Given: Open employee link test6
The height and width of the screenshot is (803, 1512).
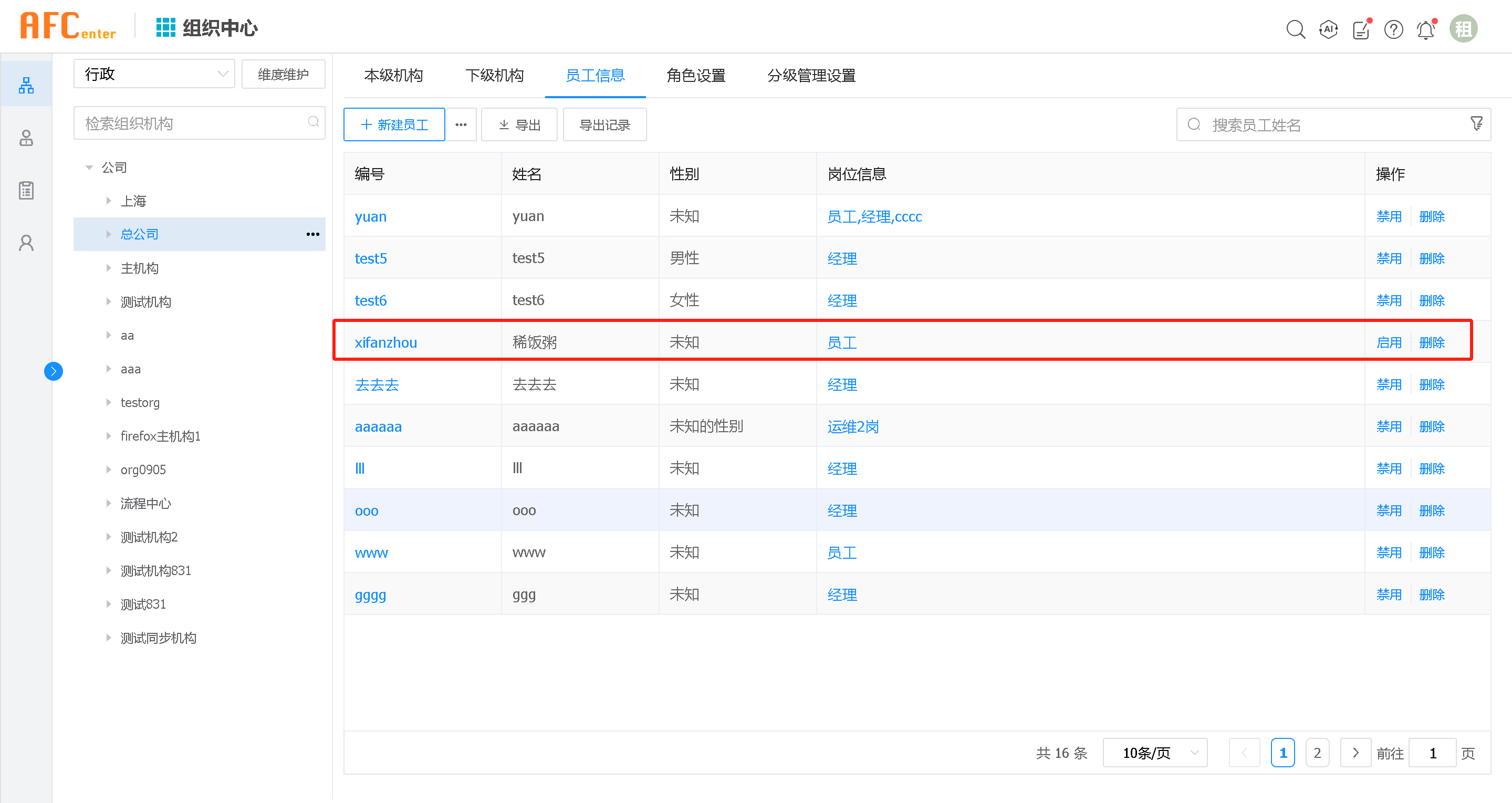Looking at the screenshot, I should [x=370, y=300].
